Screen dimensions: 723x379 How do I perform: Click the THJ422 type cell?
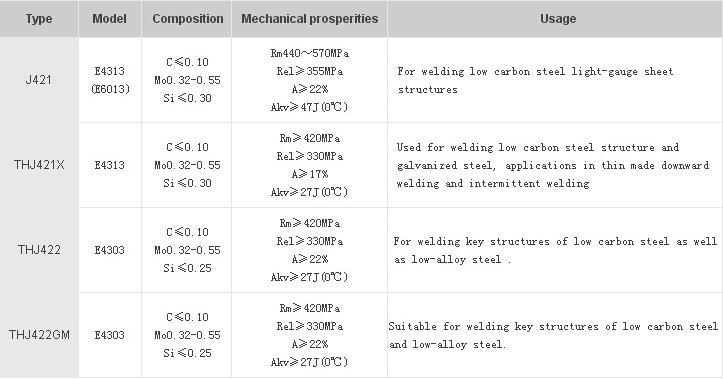tap(39, 249)
